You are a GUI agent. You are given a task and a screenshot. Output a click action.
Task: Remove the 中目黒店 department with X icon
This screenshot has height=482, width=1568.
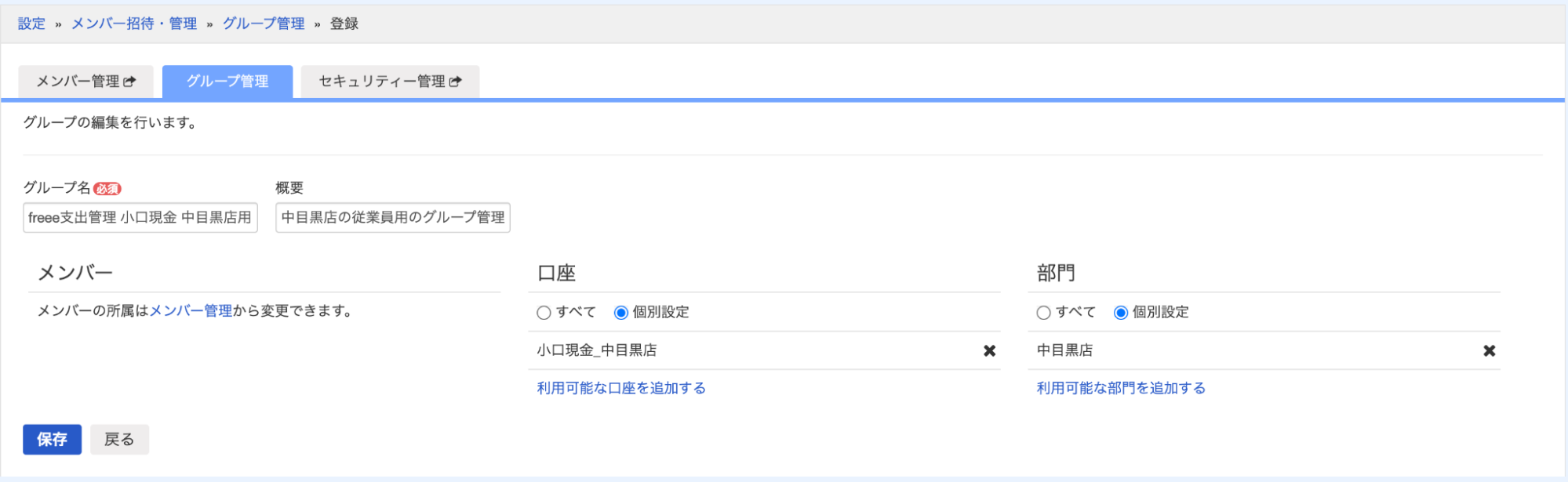[x=1490, y=351]
